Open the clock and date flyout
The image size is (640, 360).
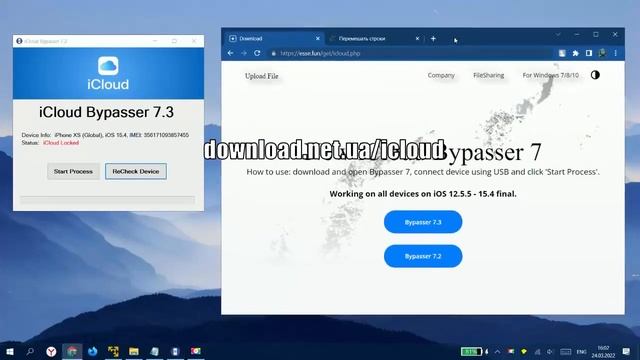tap(603, 351)
